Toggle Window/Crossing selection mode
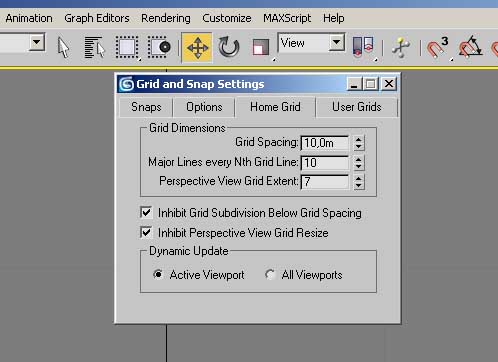Image resolution: width=498 pixels, height=362 pixels. click(x=159, y=48)
